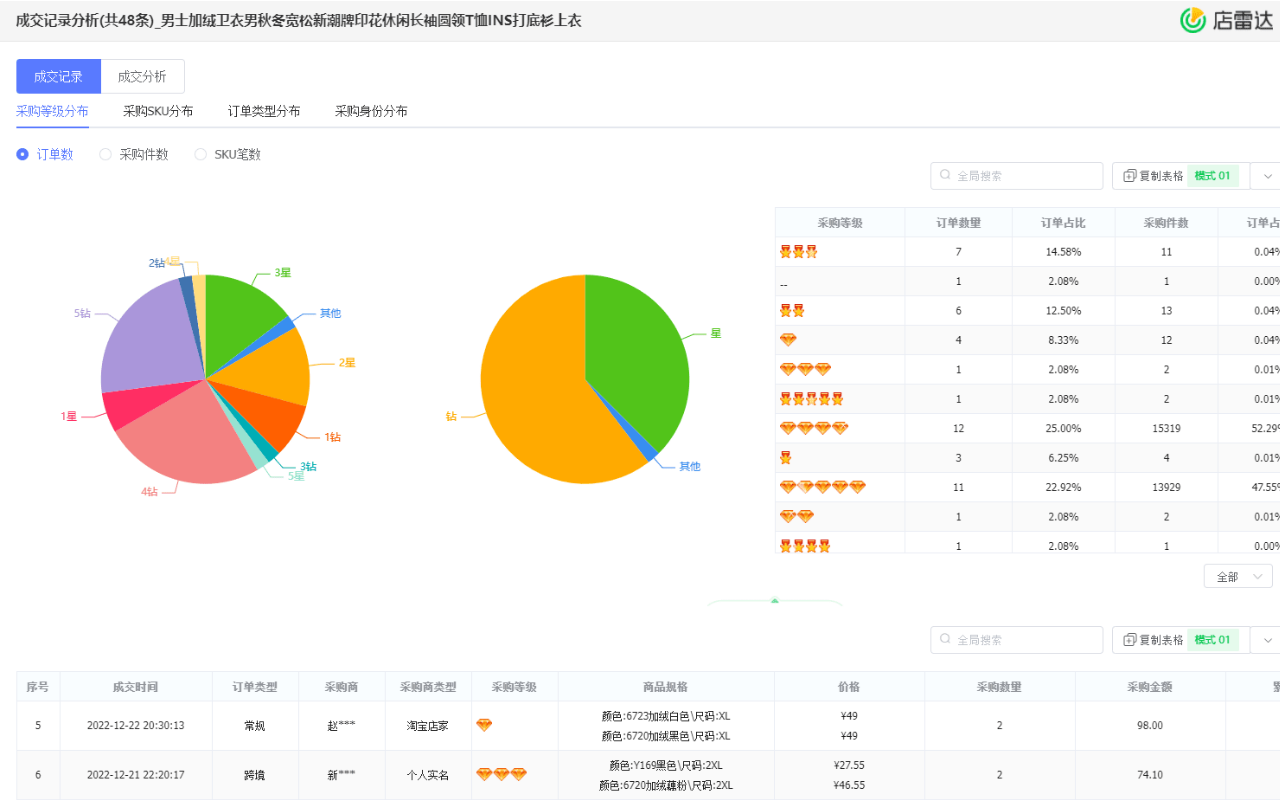
Task: Click one-star icon in 6.25% row
Action: 785,458
